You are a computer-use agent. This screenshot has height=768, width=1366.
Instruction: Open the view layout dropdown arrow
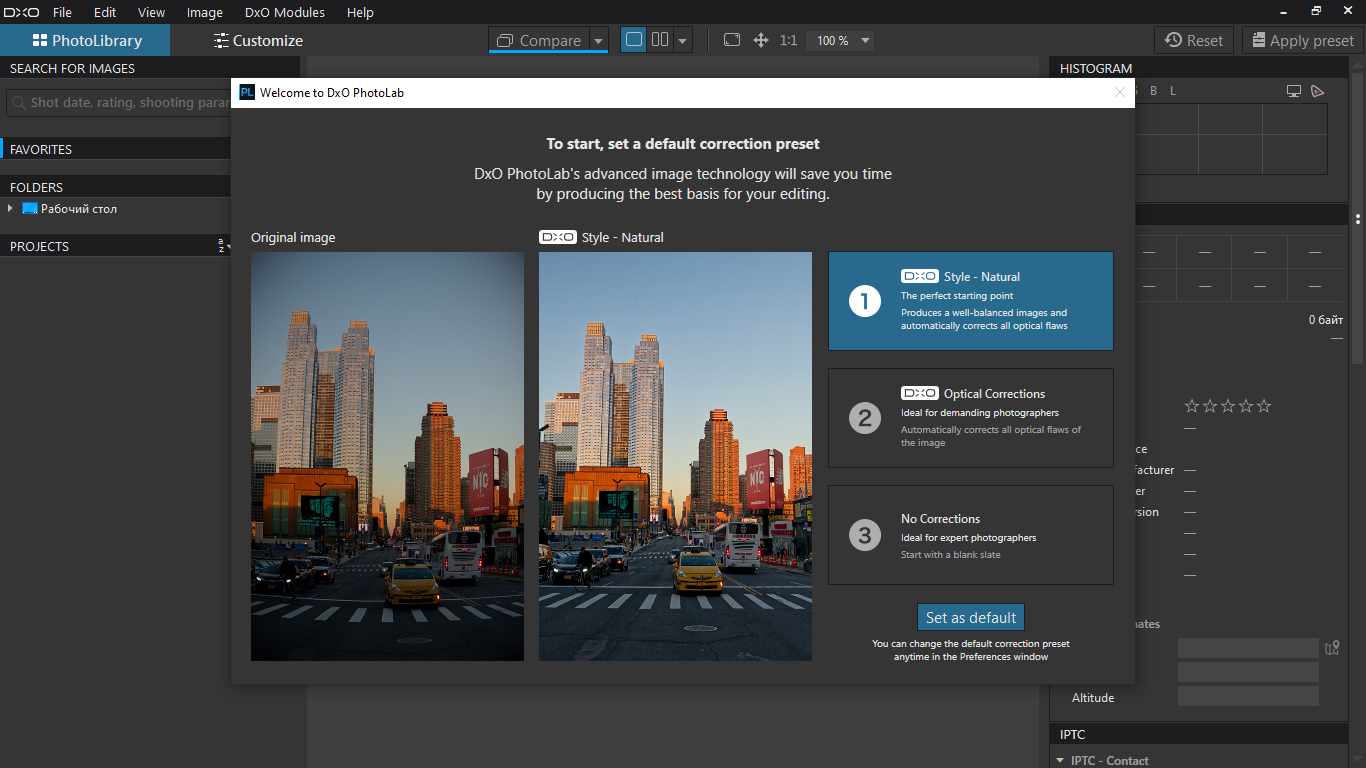tap(683, 41)
